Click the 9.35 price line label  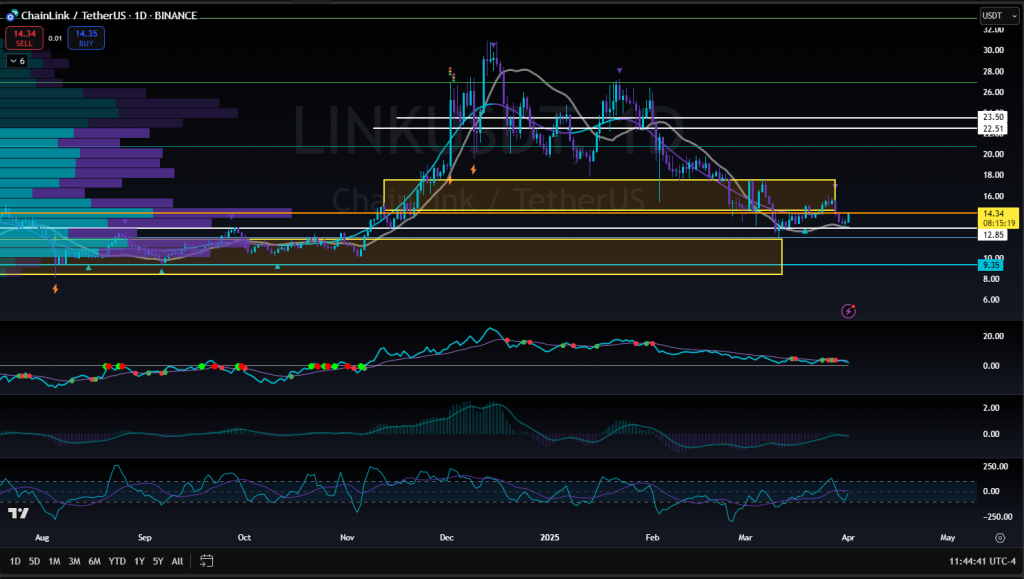(991, 265)
